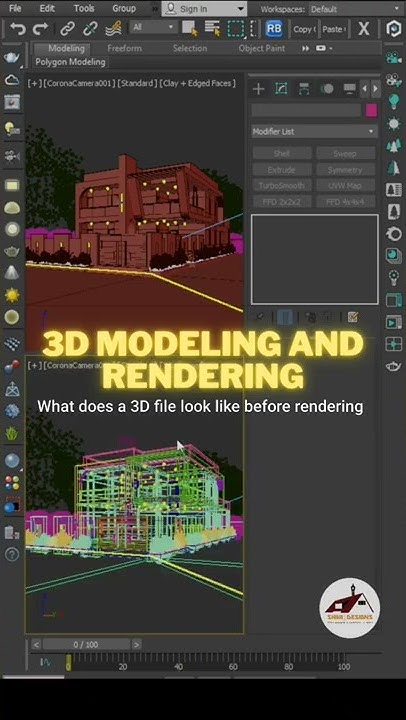The width and height of the screenshot is (406, 720).
Task: Step to the previous frame with < arrow
Action: pyautogui.click(x=36, y=644)
